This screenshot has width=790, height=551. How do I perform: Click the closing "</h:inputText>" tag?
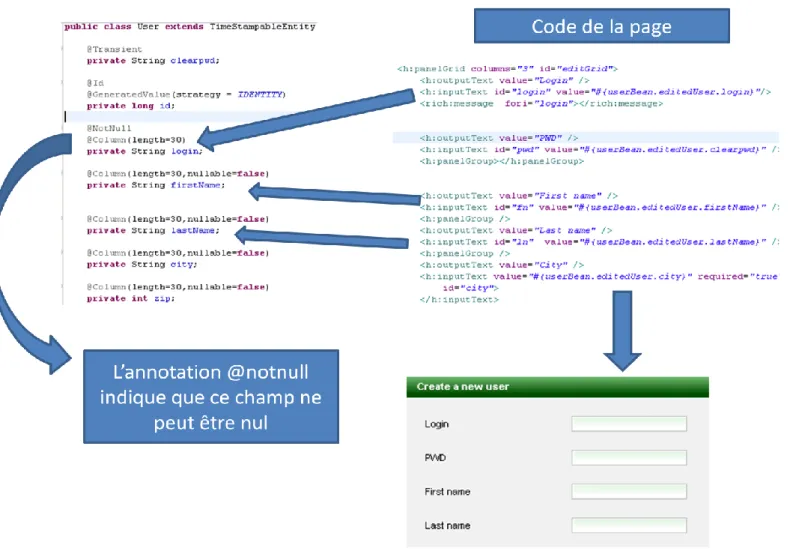pyautogui.click(x=459, y=300)
